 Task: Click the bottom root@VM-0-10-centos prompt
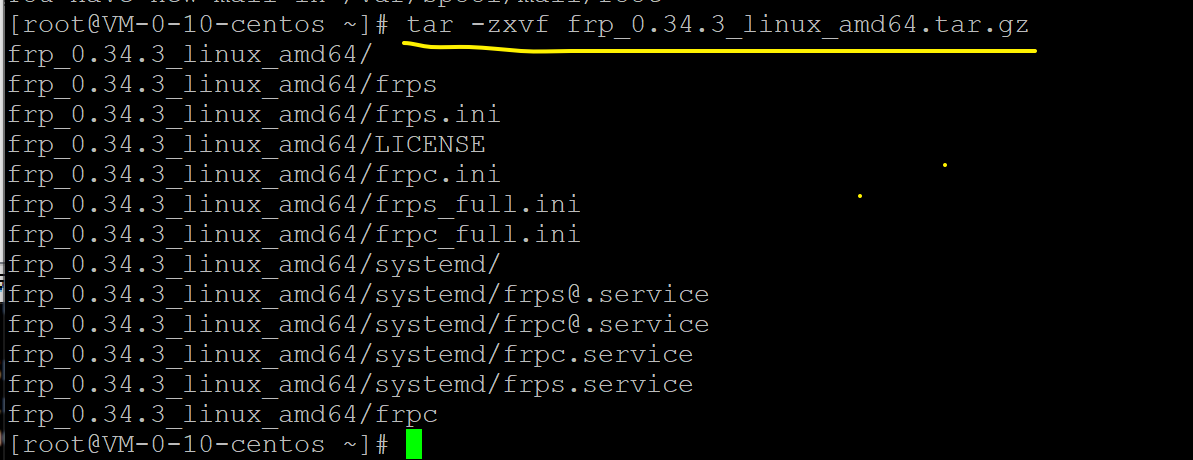click(199, 444)
